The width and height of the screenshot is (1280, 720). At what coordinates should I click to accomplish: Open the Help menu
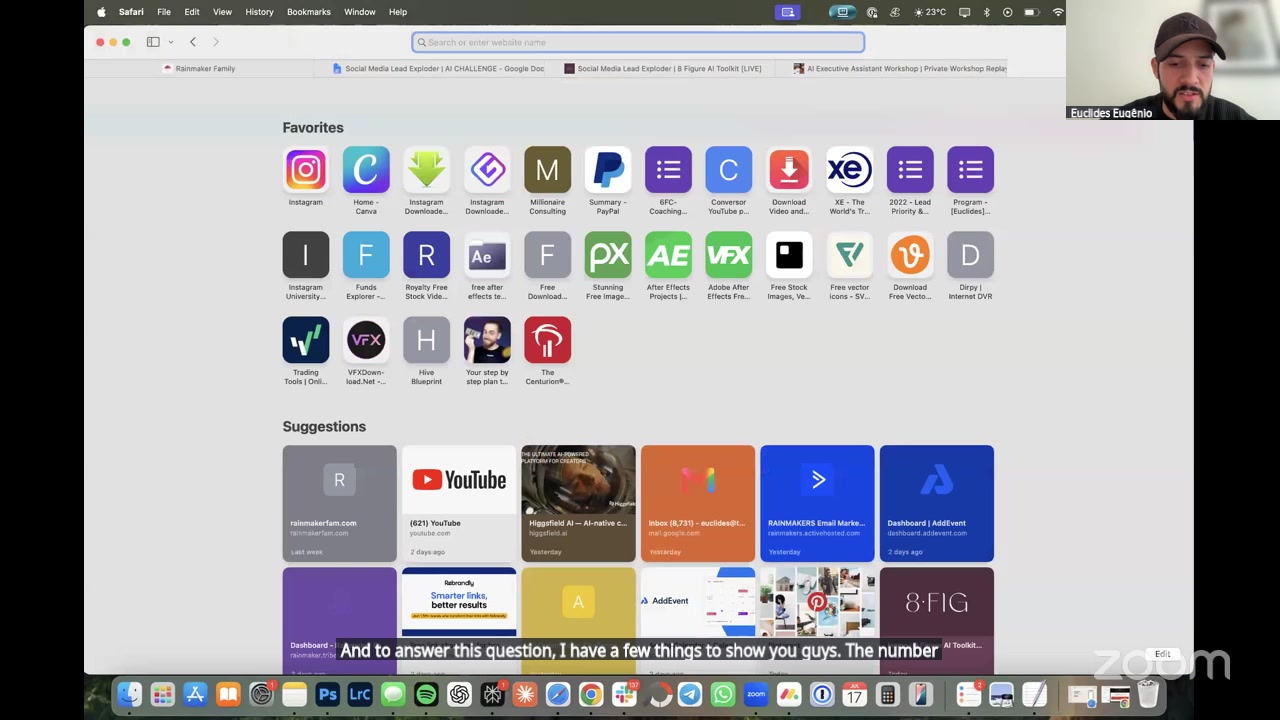(398, 12)
